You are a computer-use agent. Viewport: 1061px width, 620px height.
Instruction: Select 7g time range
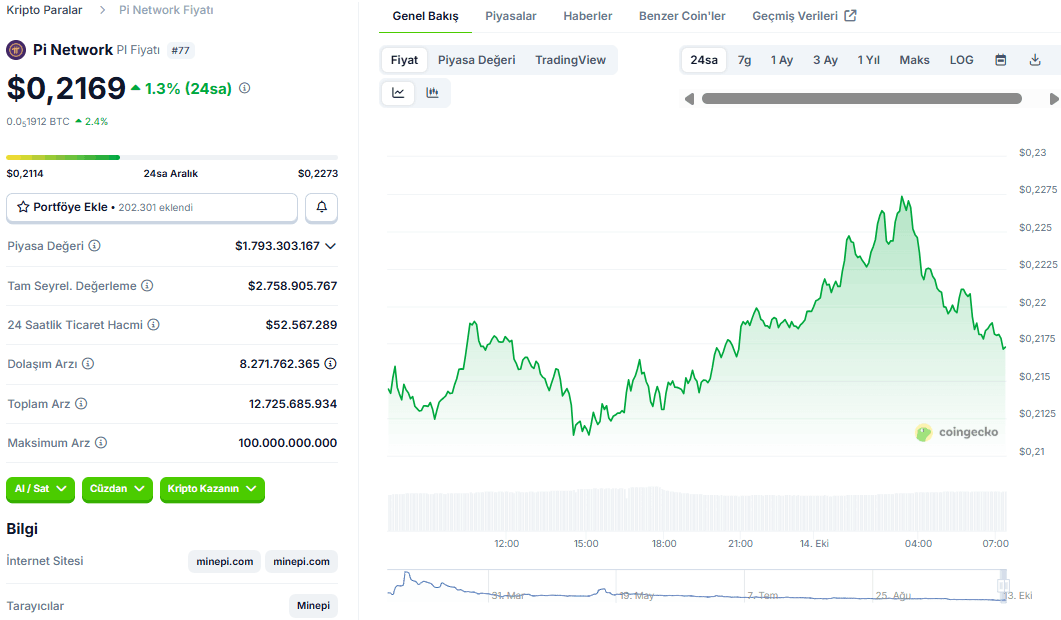[x=744, y=60]
